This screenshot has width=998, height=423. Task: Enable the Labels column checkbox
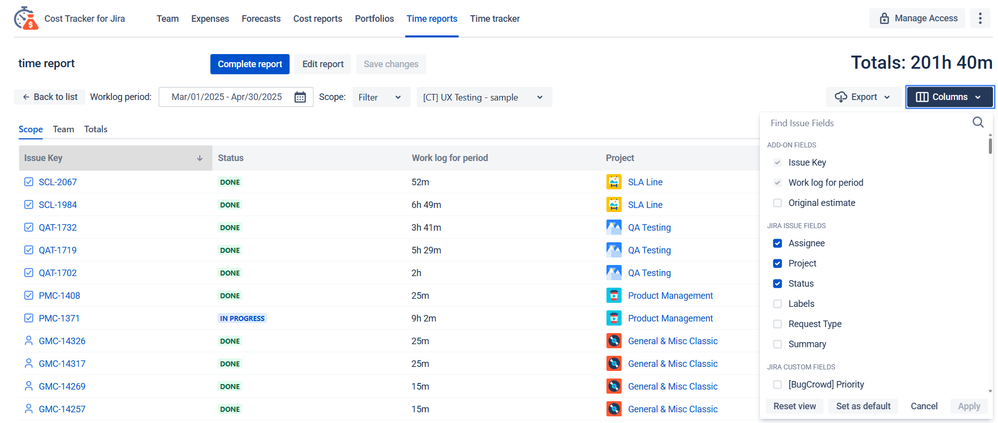tap(777, 304)
